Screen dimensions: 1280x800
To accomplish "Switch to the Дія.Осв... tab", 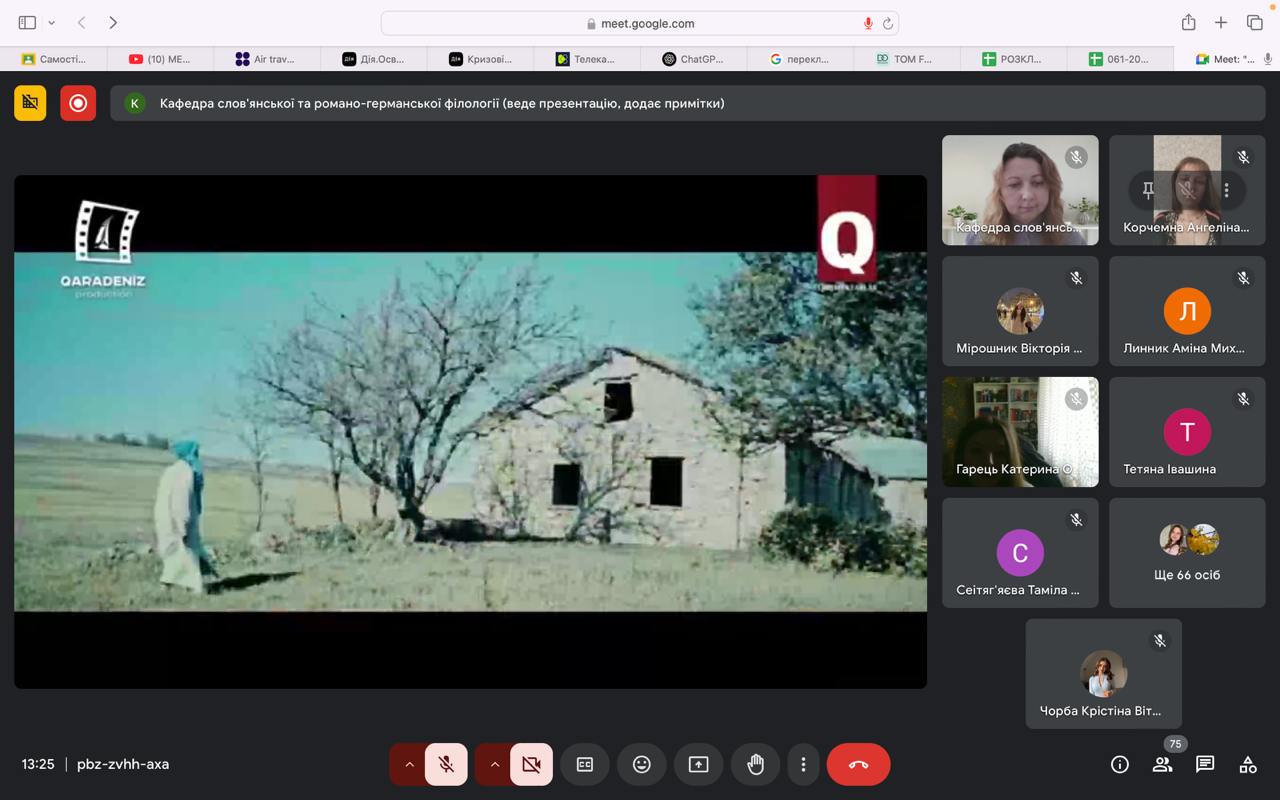I will (373, 59).
